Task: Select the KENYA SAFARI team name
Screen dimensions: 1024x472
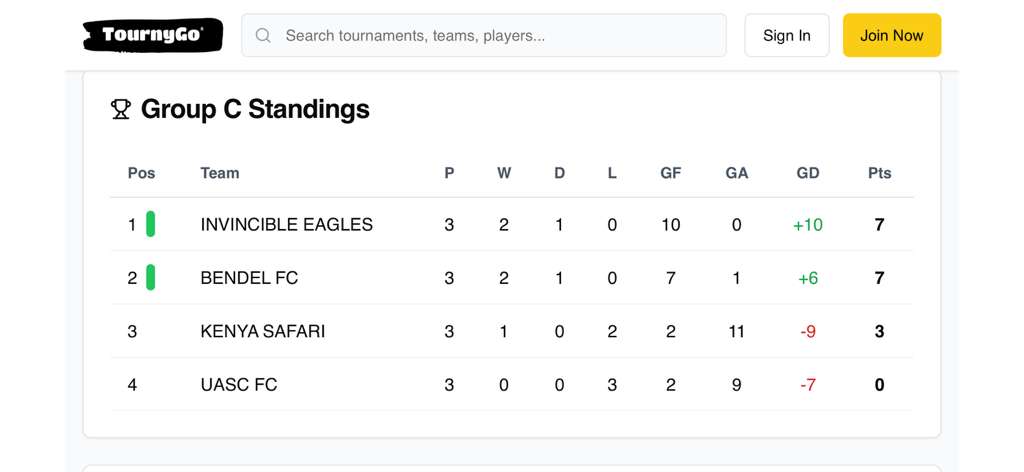Action: coord(262,331)
